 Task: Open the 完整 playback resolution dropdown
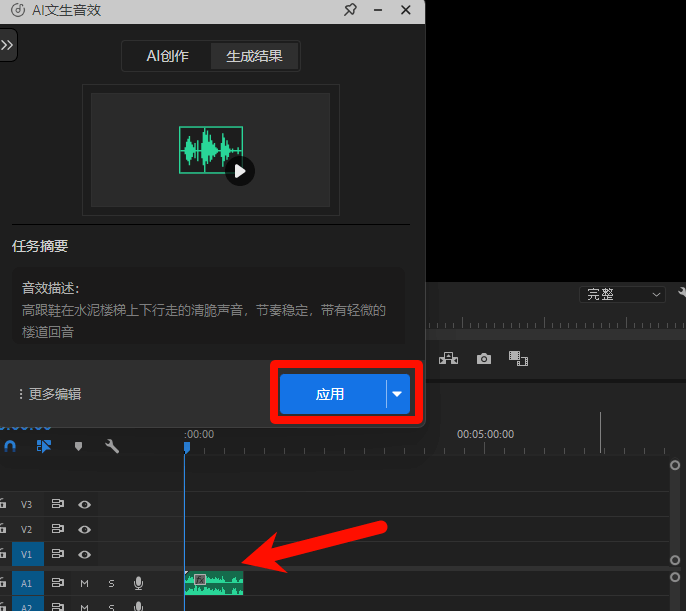622,294
